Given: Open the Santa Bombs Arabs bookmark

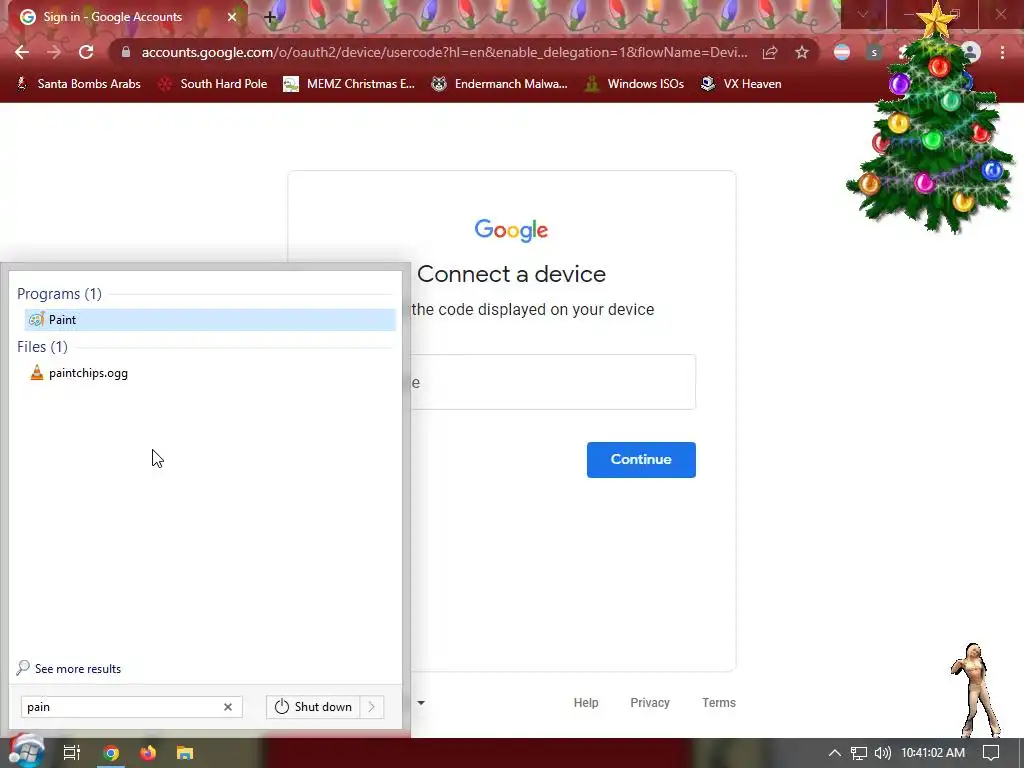Looking at the screenshot, I should click(79, 84).
